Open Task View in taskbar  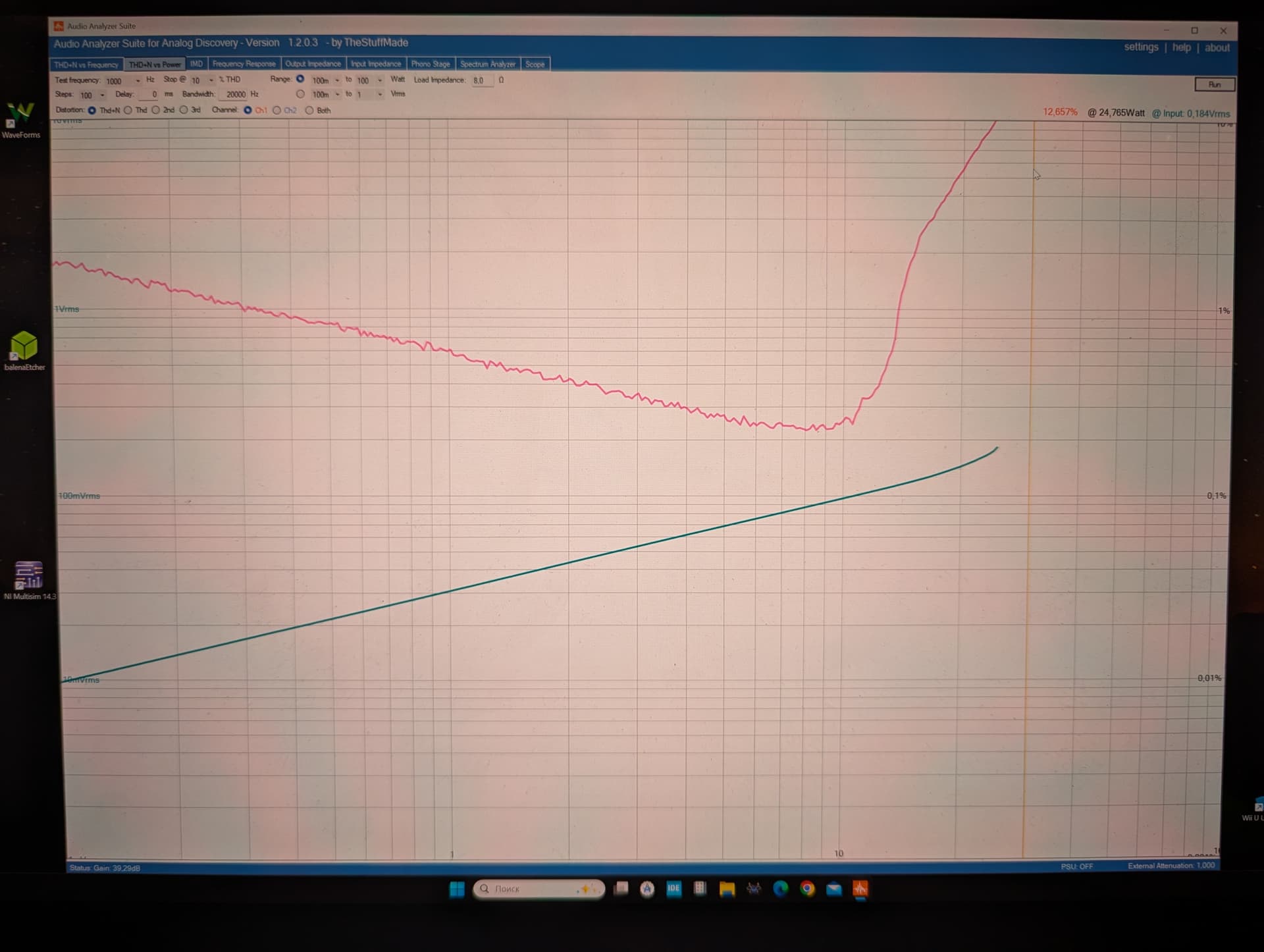coord(621,889)
